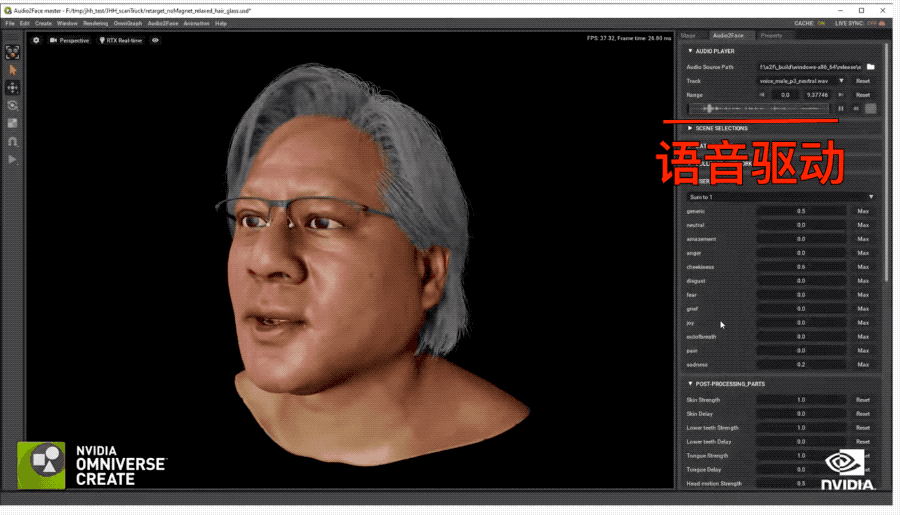
Task: Open viewport settings gear icon
Action: point(37,41)
